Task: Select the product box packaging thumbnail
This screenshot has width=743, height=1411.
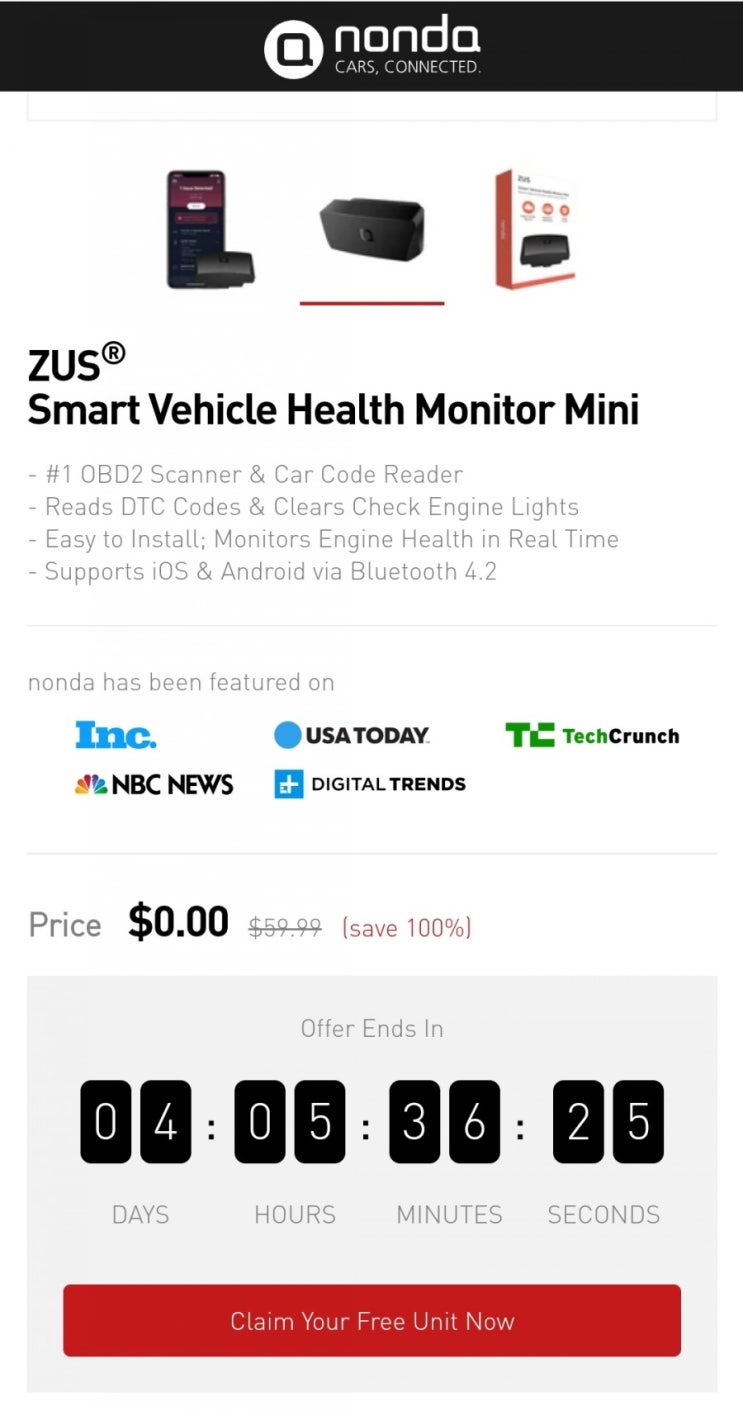Action: click(535, 229)
